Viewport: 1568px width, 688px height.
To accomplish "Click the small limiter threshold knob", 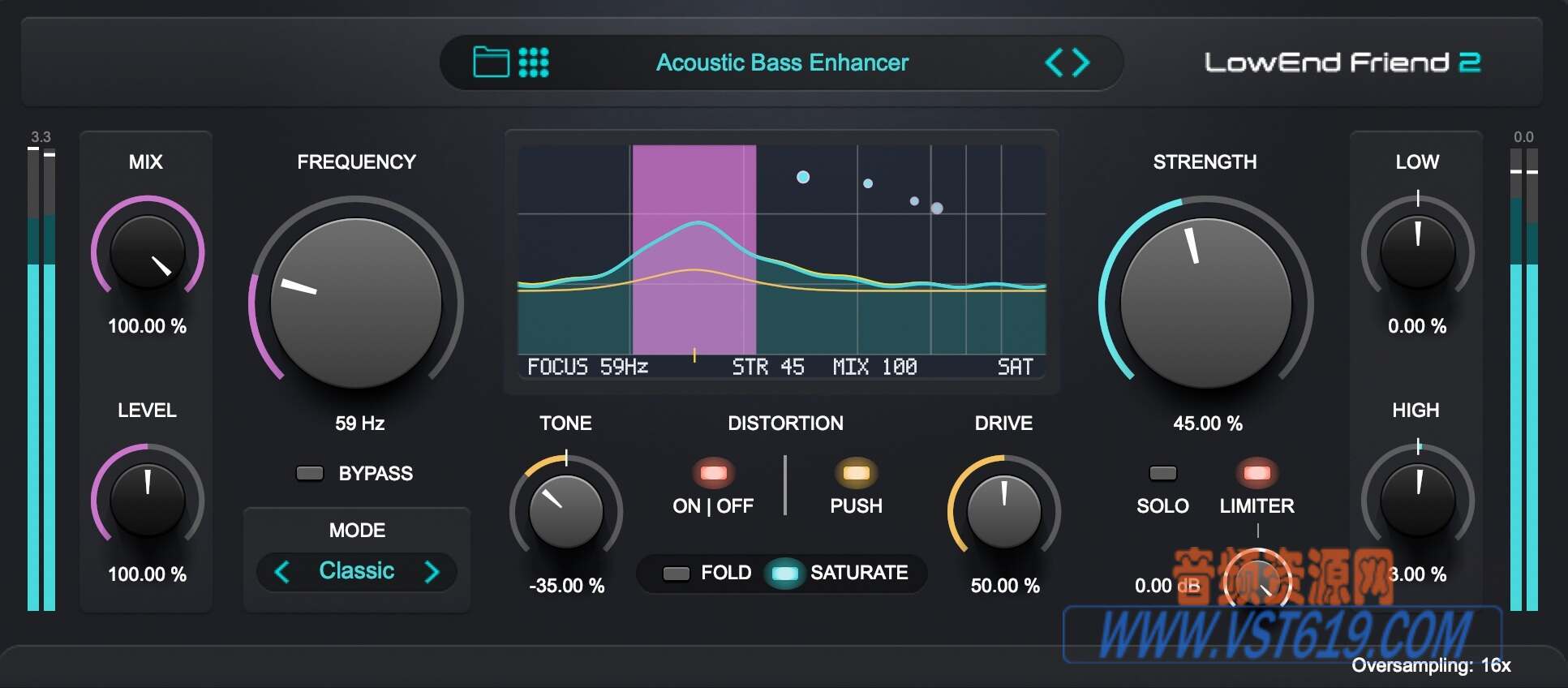I will 1257,581.
